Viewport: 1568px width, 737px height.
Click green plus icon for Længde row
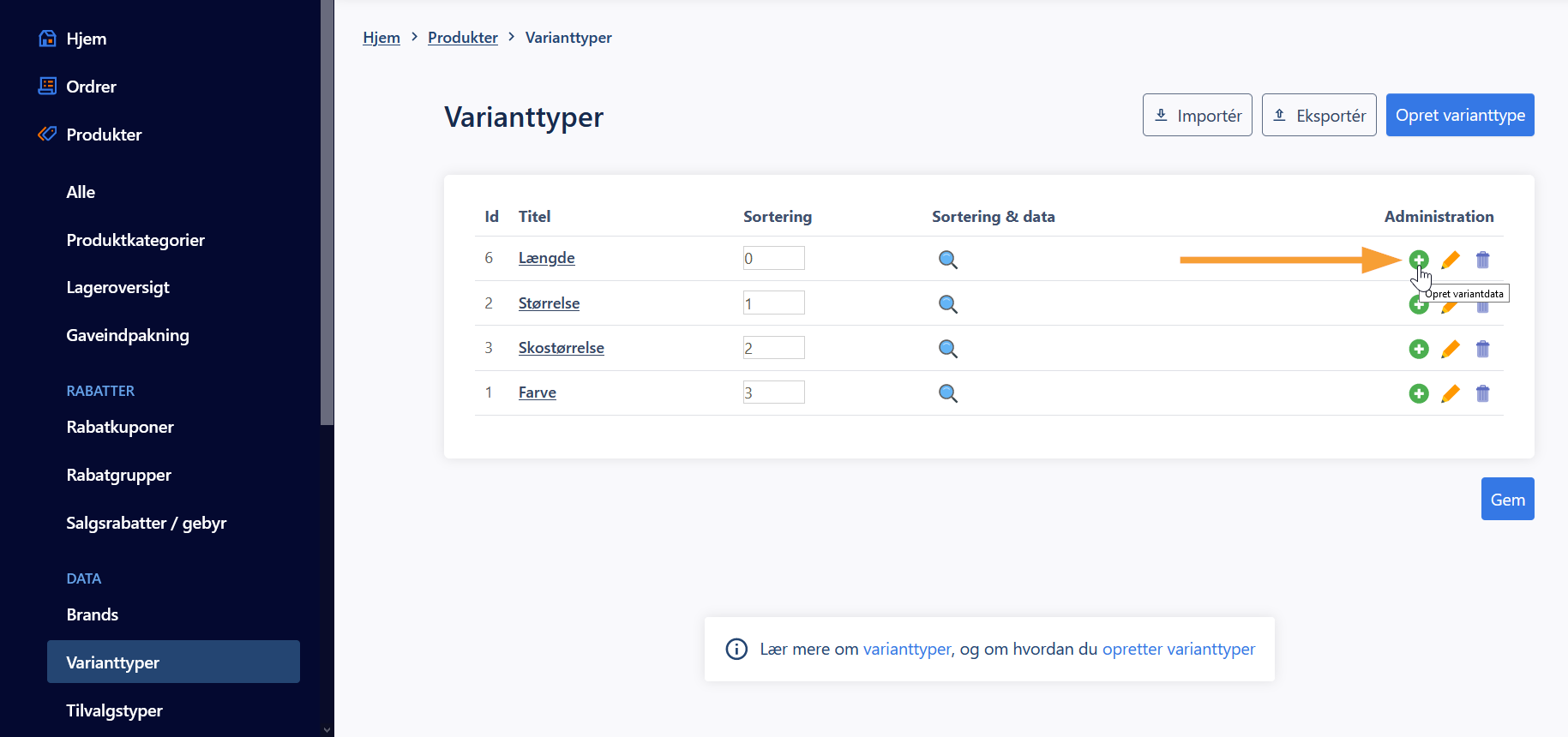point(1419,260)
